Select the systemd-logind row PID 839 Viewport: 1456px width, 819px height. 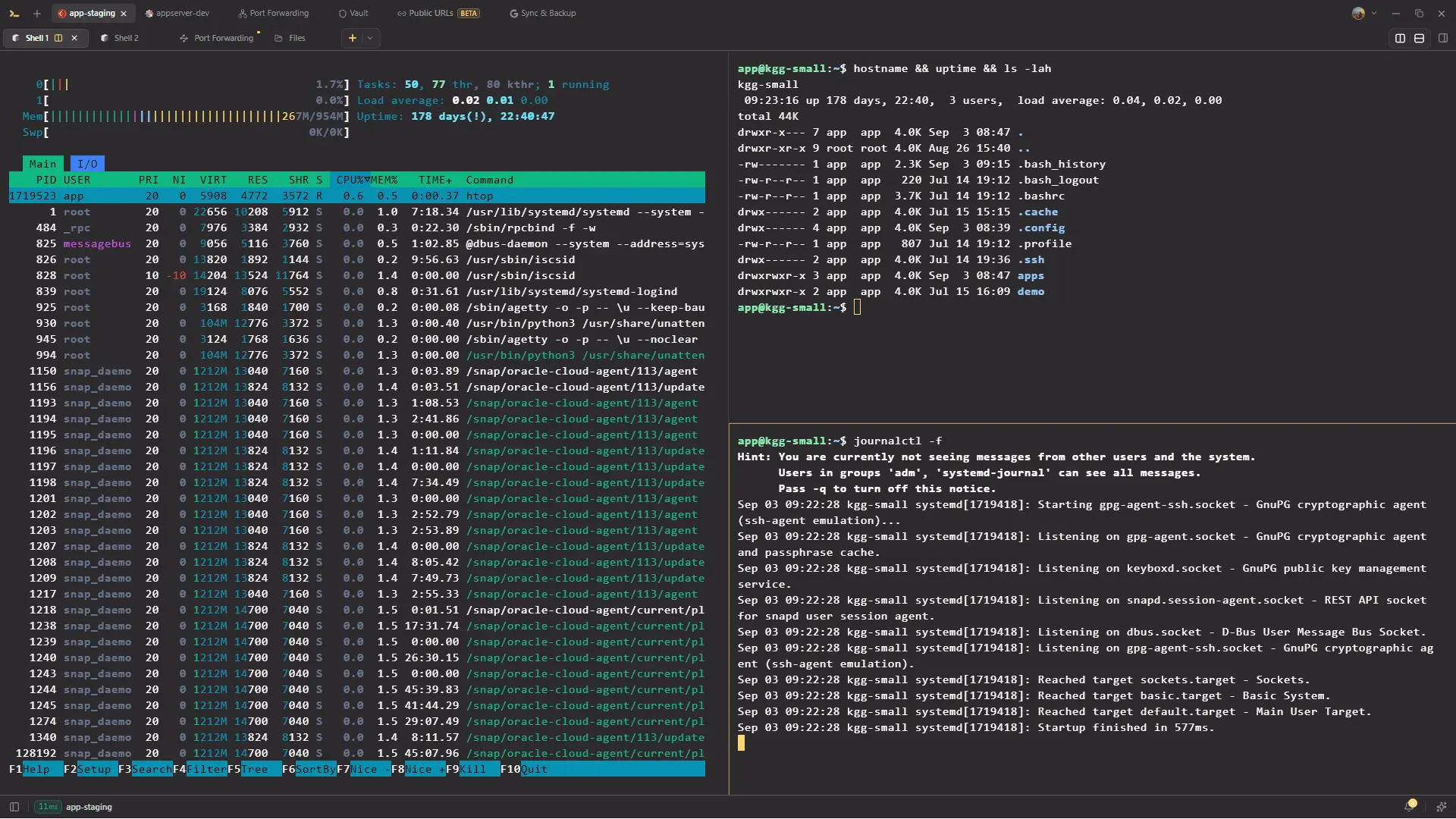[356, 291]
